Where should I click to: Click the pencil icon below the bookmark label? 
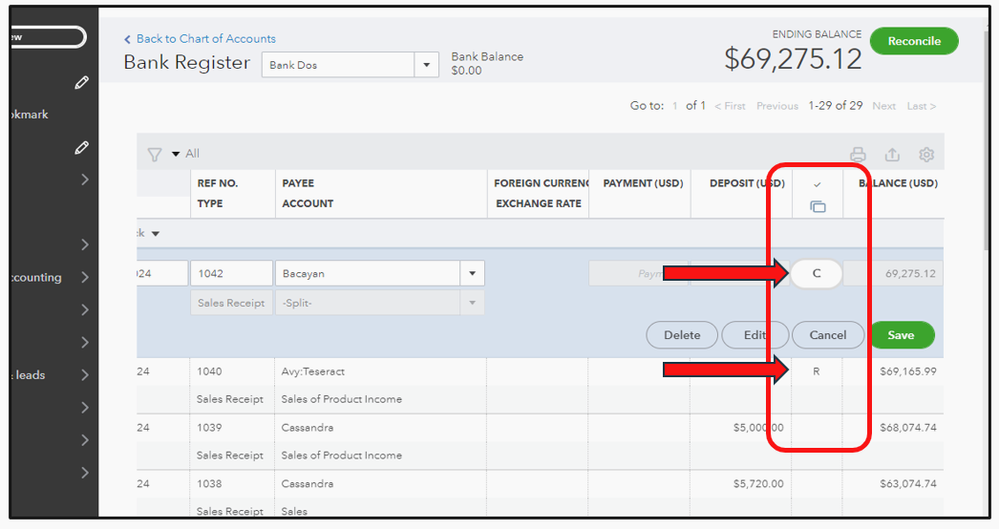coord(82,148)
